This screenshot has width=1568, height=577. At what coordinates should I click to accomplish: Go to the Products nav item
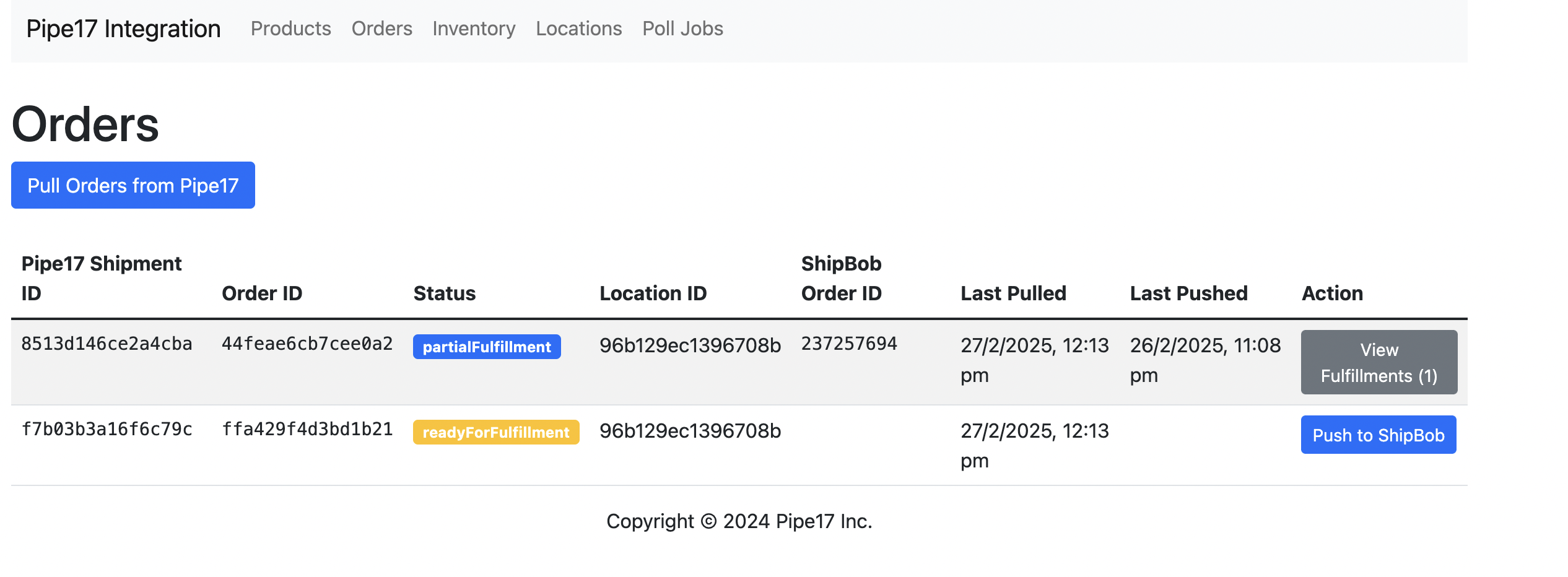291,28
